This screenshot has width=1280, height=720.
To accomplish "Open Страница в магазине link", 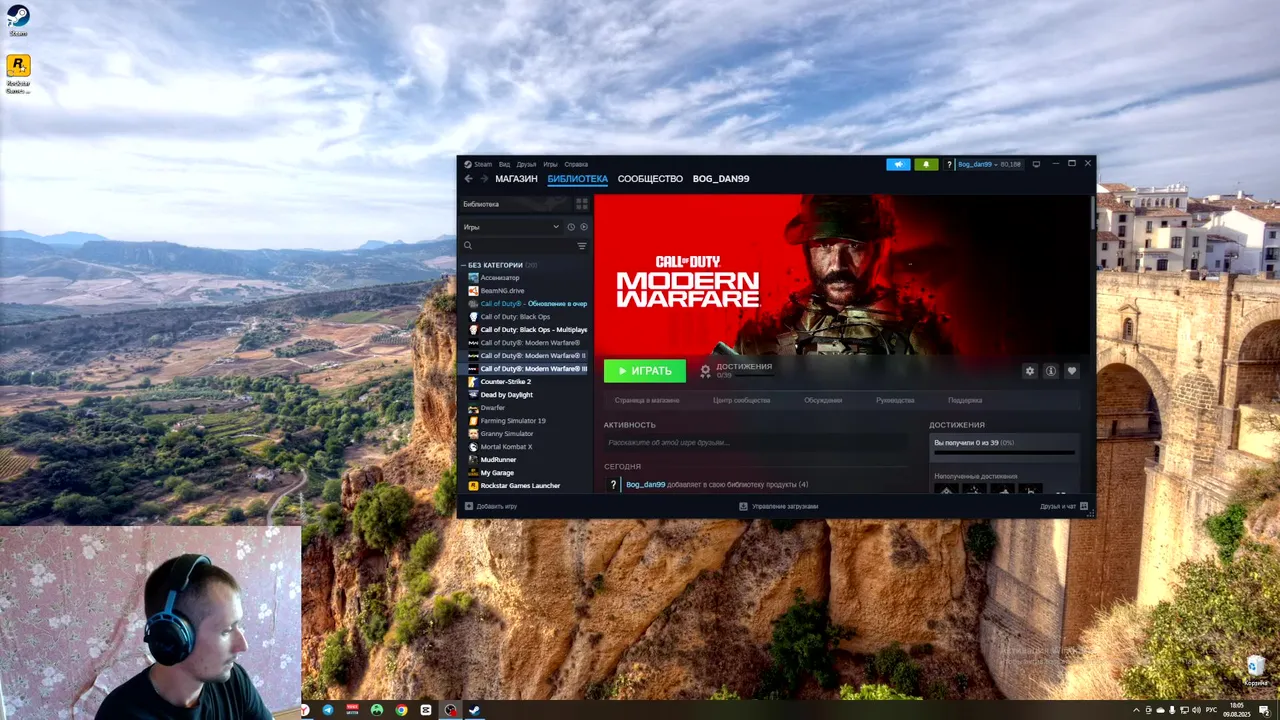I will [x=647, y=400].
